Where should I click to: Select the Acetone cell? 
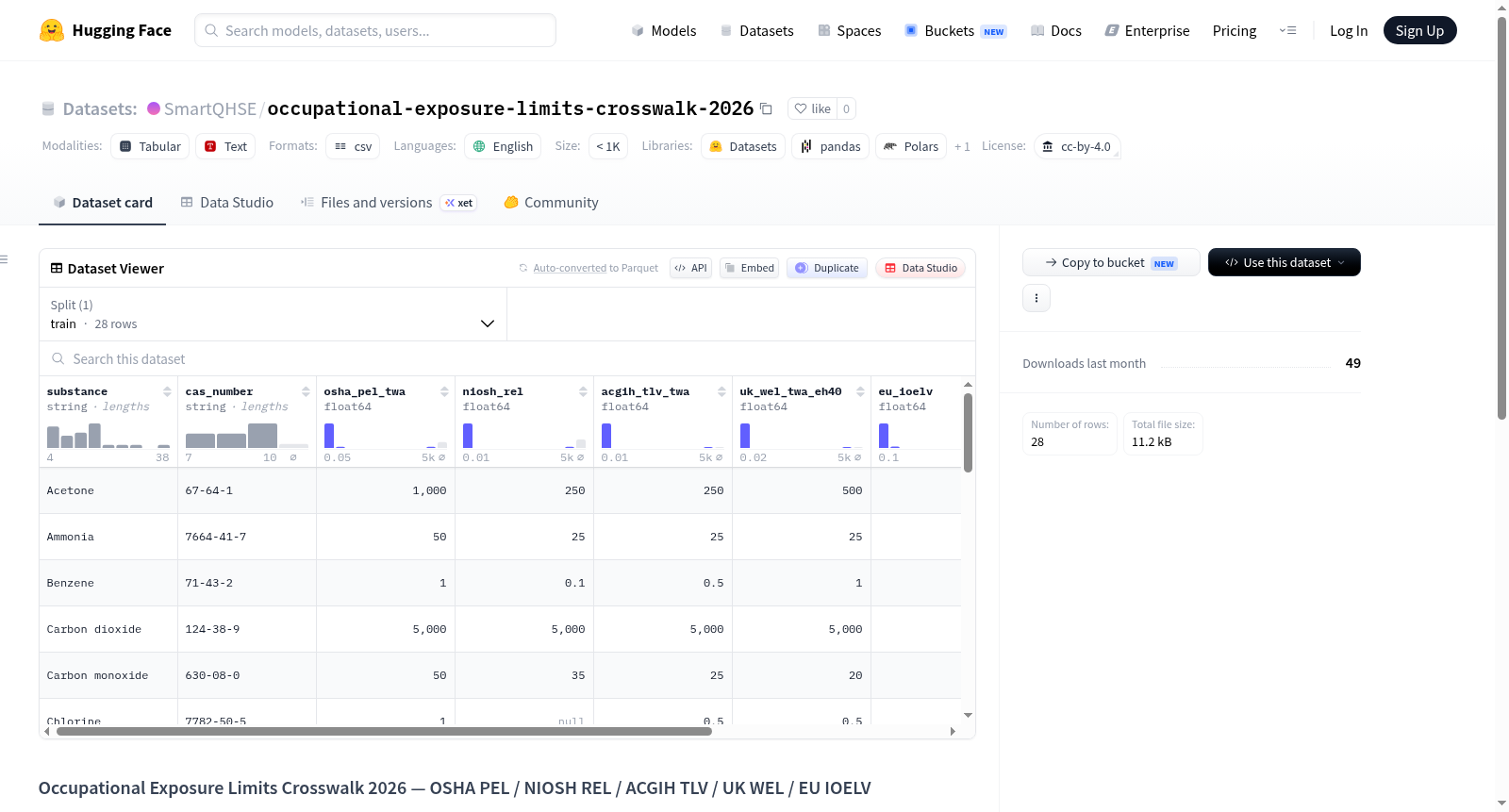pyautogui.click(x=108, y=490)
